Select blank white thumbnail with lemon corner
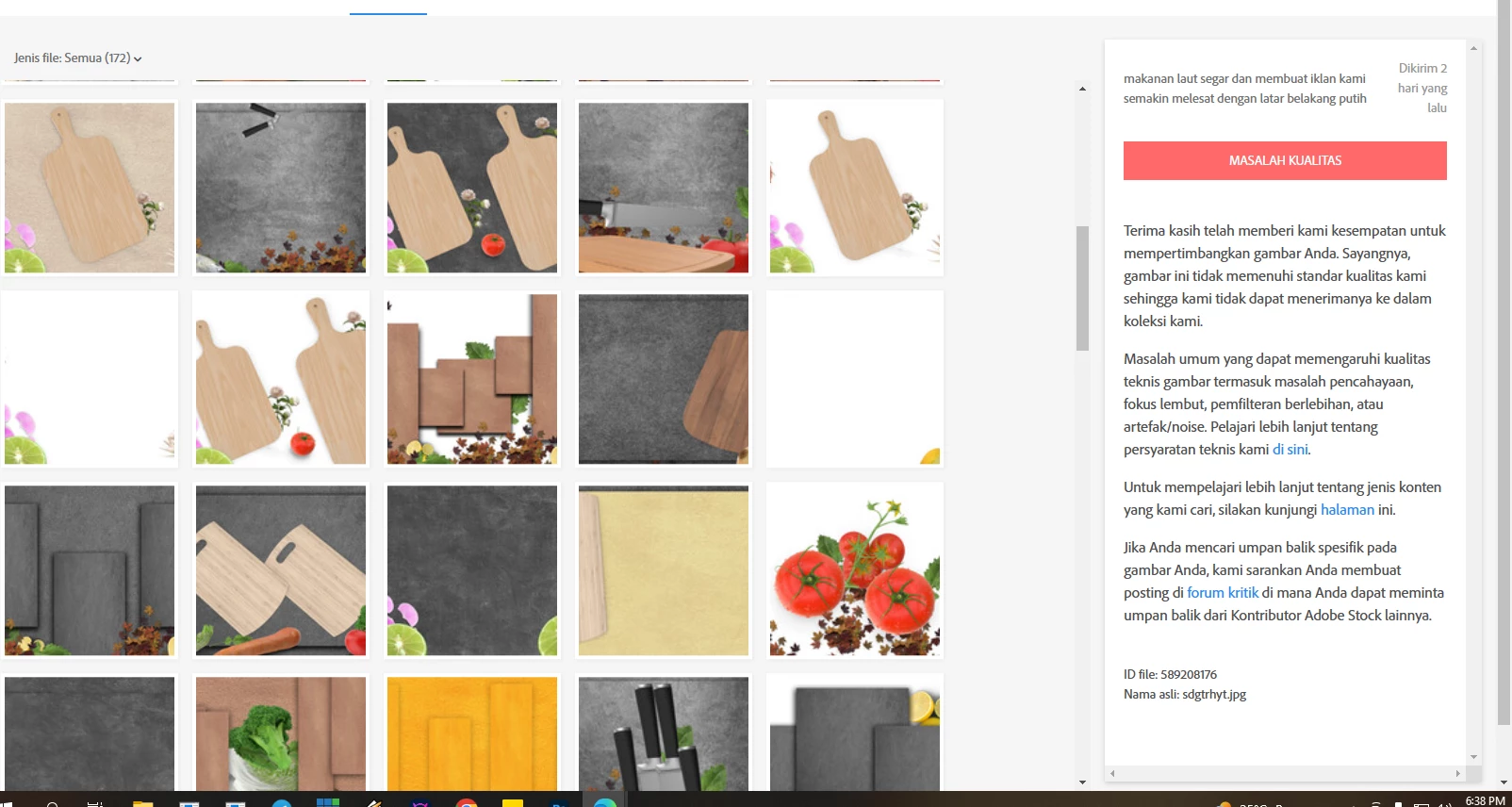The width and height of the screenshot is (1512, 807). (855, 379)
